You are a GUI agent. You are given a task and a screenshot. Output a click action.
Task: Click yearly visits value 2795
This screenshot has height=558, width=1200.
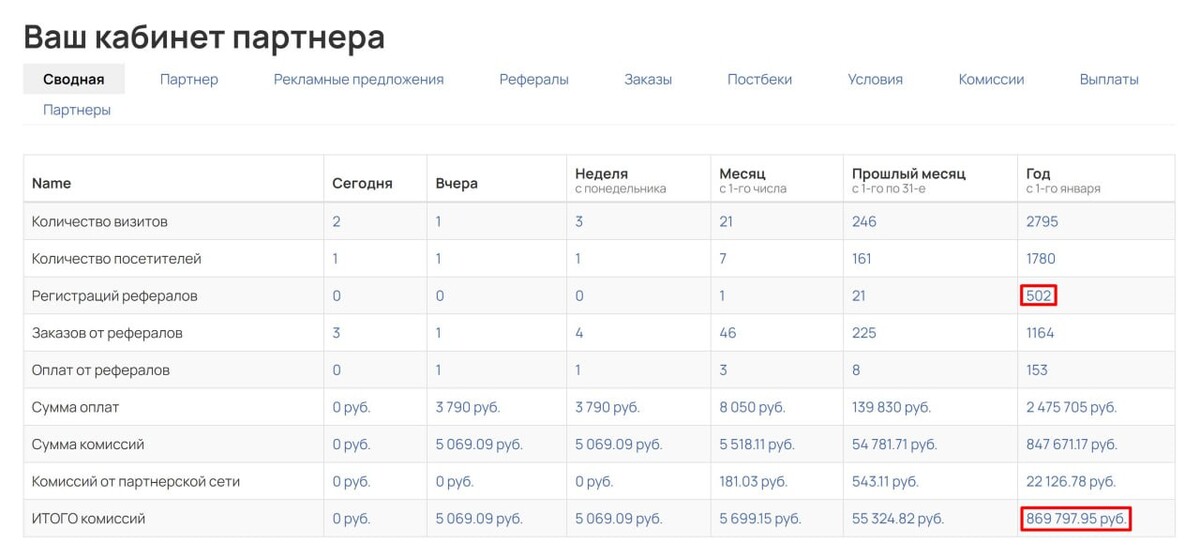pos(1042,221)
